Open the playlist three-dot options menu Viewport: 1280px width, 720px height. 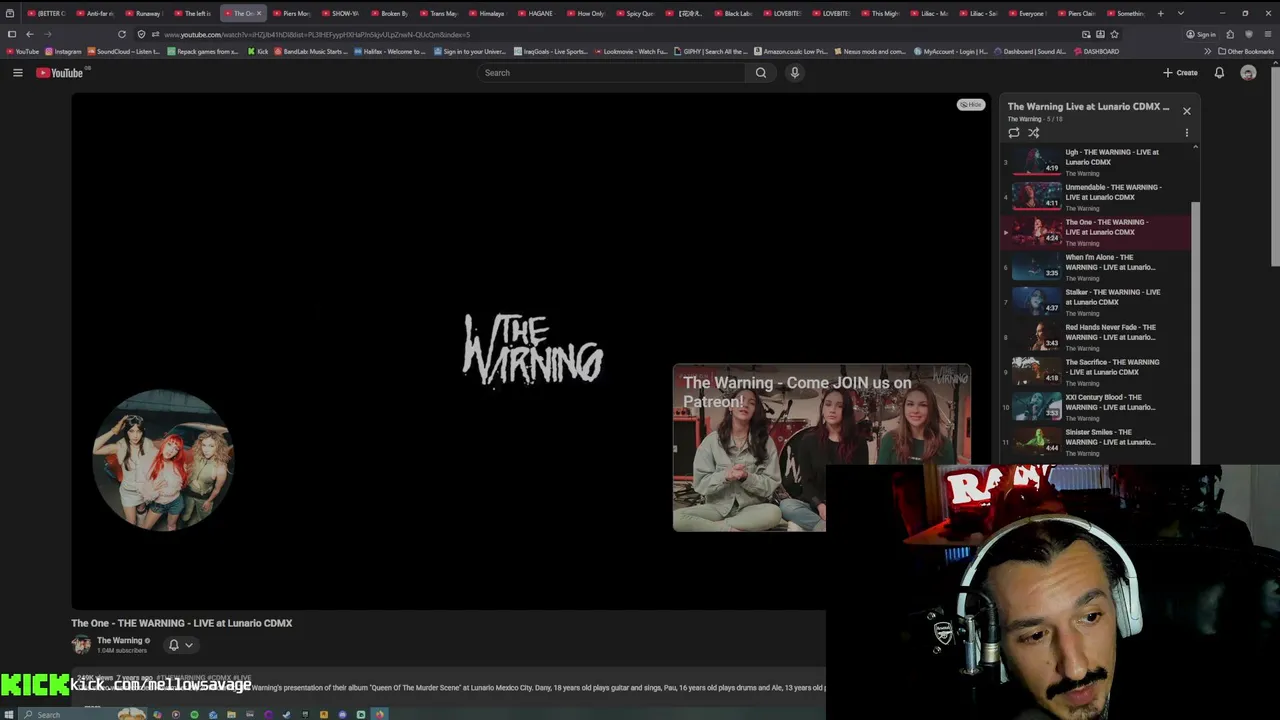point(1187,132)
